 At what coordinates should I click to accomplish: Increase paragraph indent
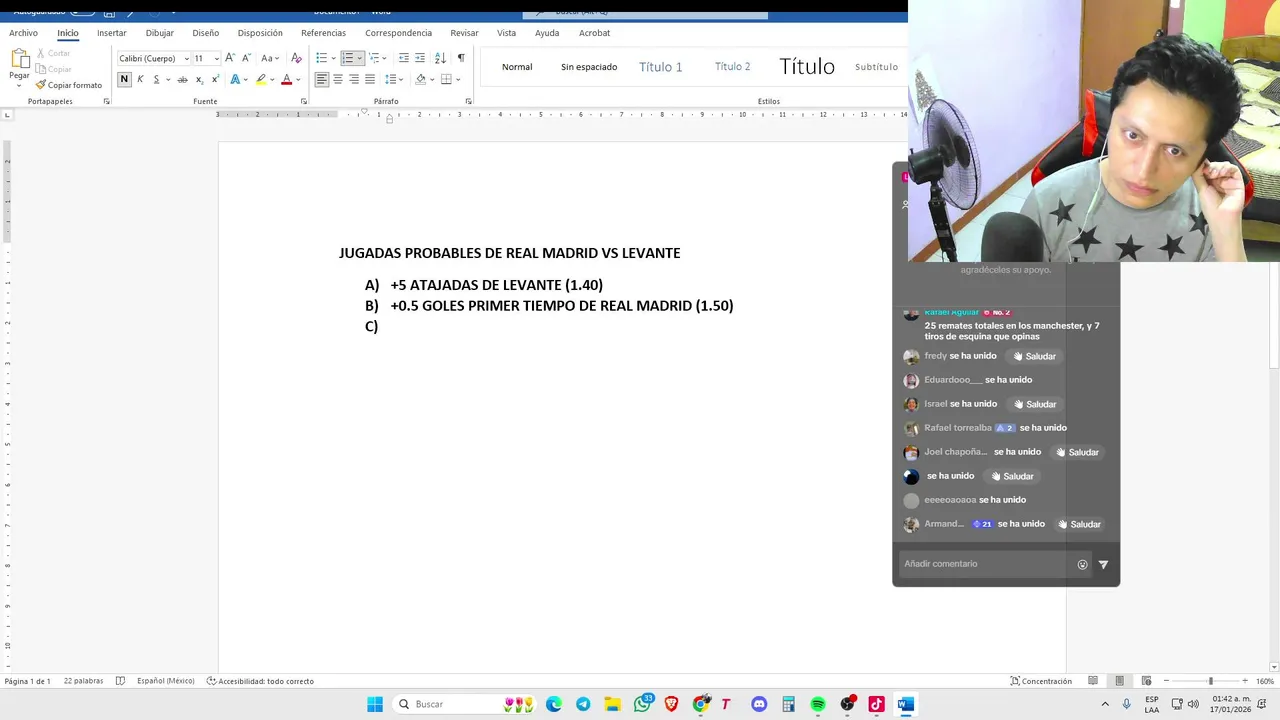(x=420, y=58)
